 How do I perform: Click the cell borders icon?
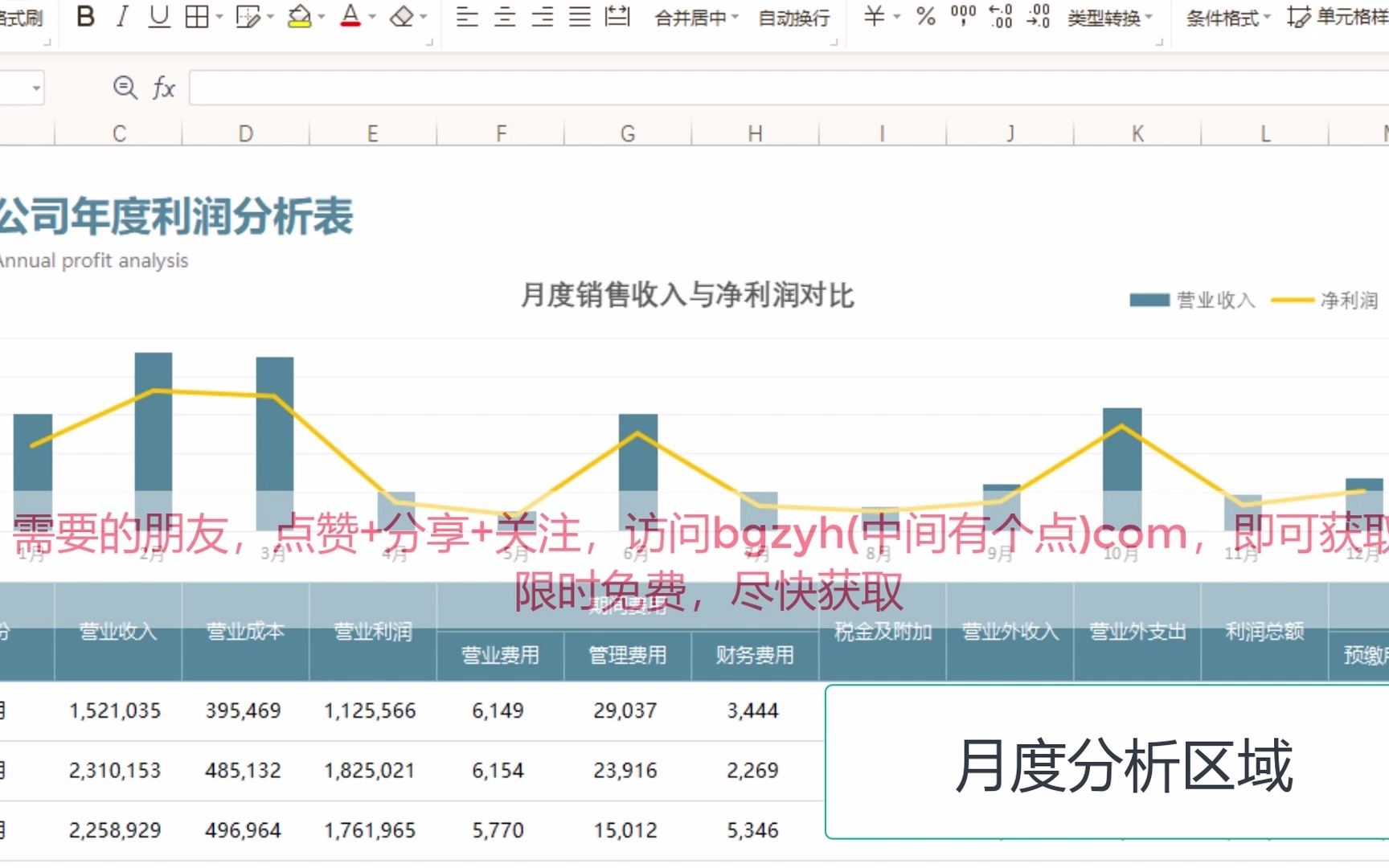(x=197, y=16)
